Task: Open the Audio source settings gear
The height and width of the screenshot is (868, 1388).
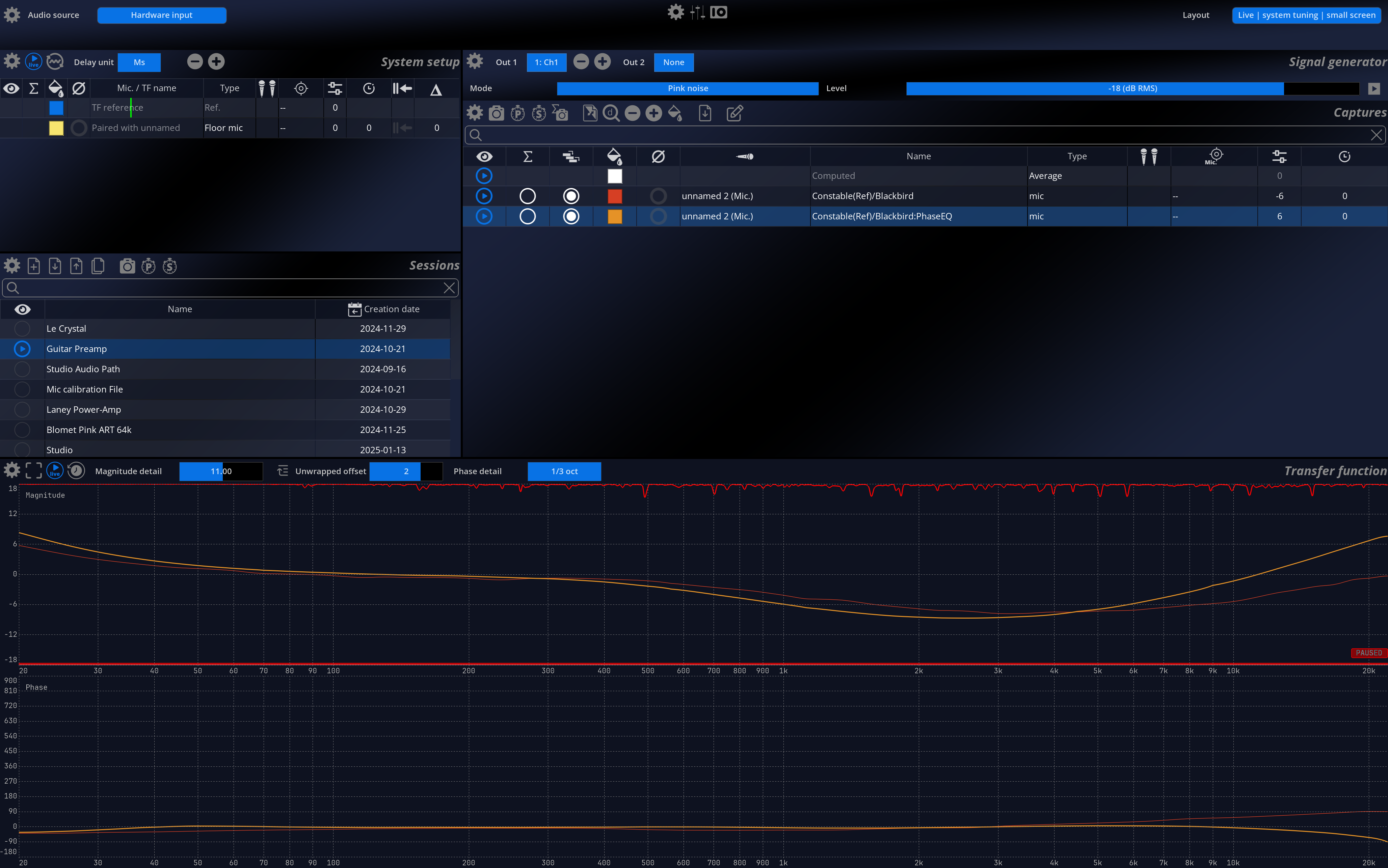Action: [11, 15]
